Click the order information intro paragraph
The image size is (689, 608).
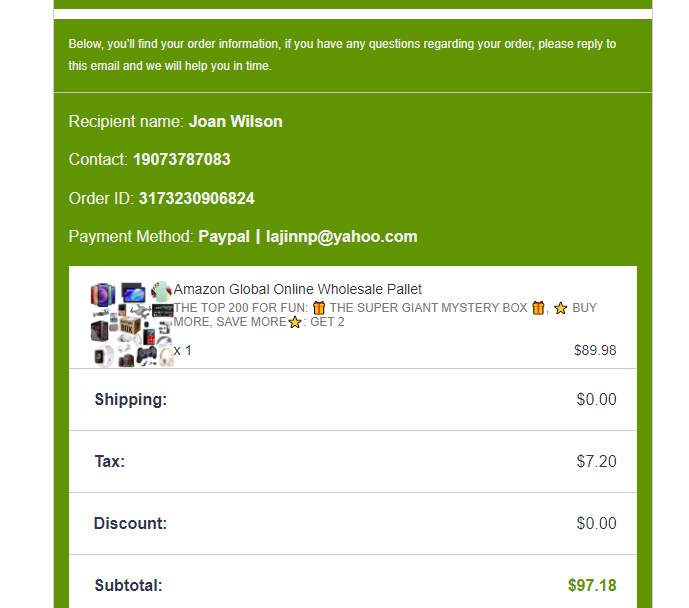pos(342,55)
